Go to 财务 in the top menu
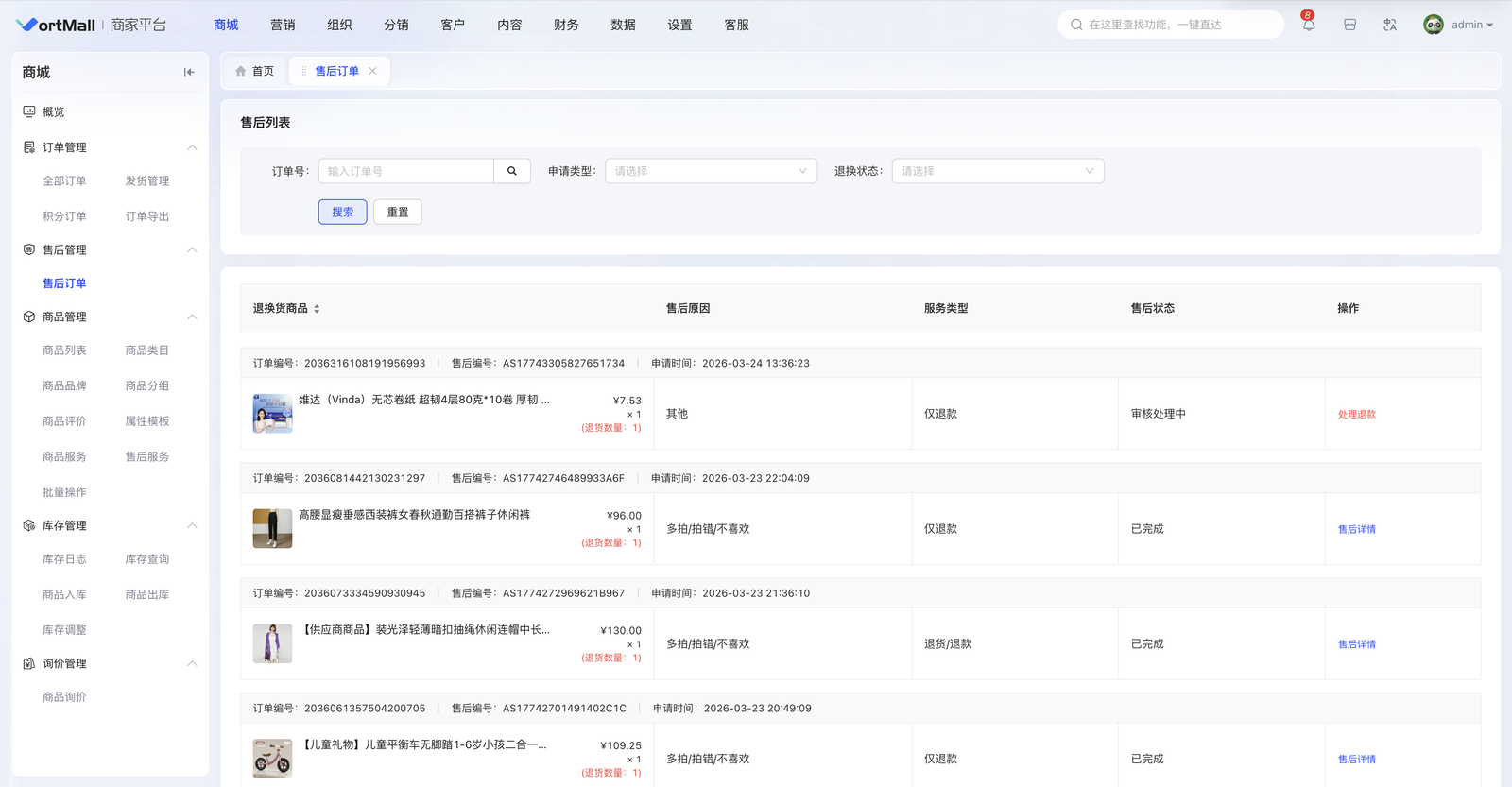 click(566, 26)
